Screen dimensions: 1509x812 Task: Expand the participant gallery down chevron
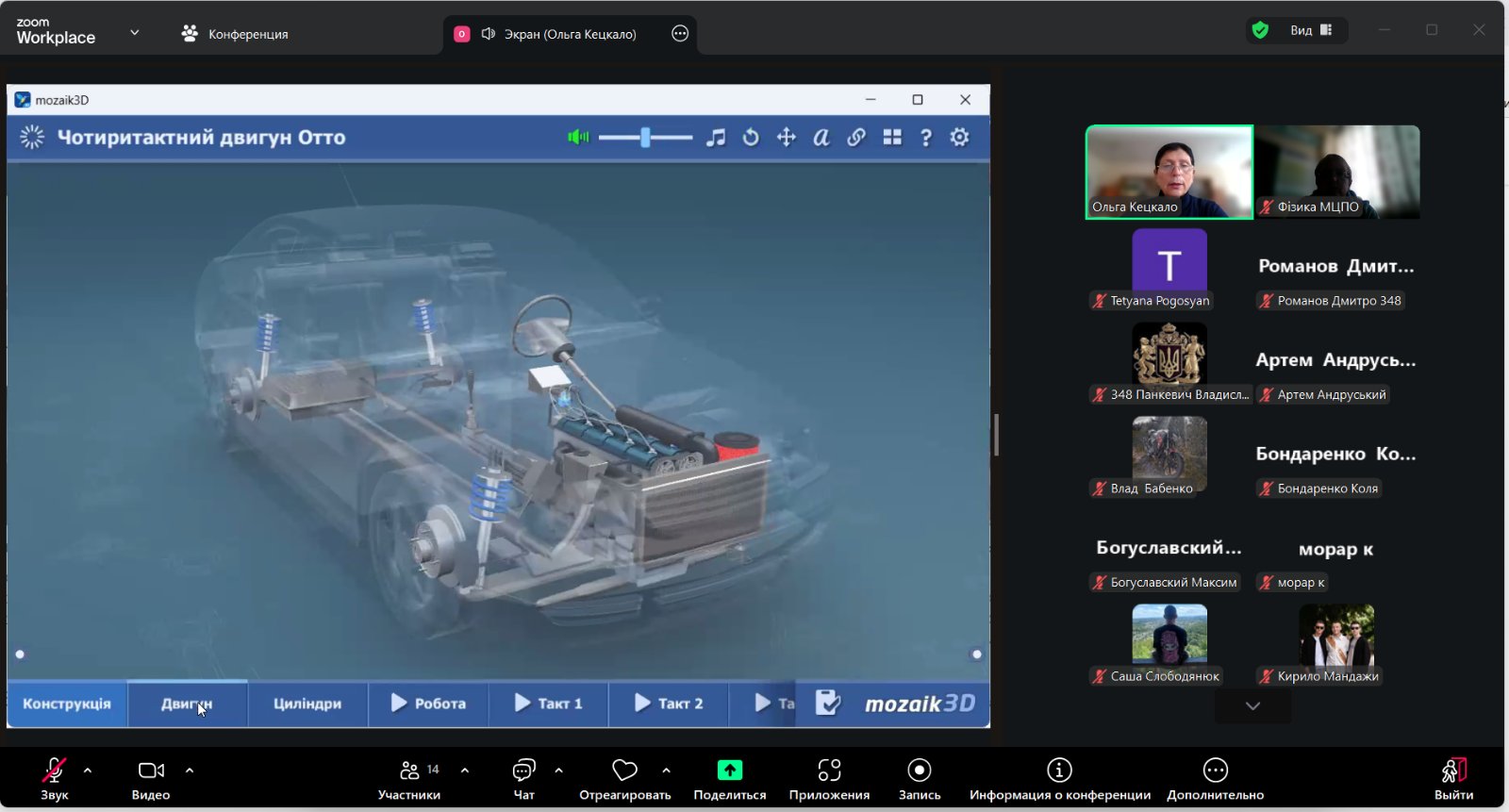point(1252,705)
